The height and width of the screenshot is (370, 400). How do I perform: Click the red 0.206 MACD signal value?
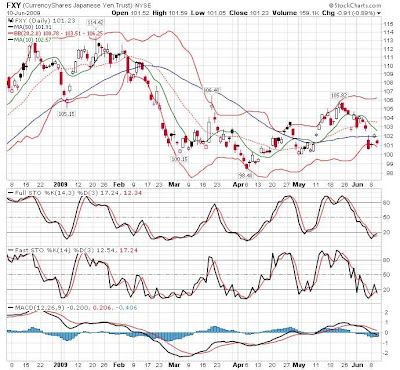click(102, 308)
